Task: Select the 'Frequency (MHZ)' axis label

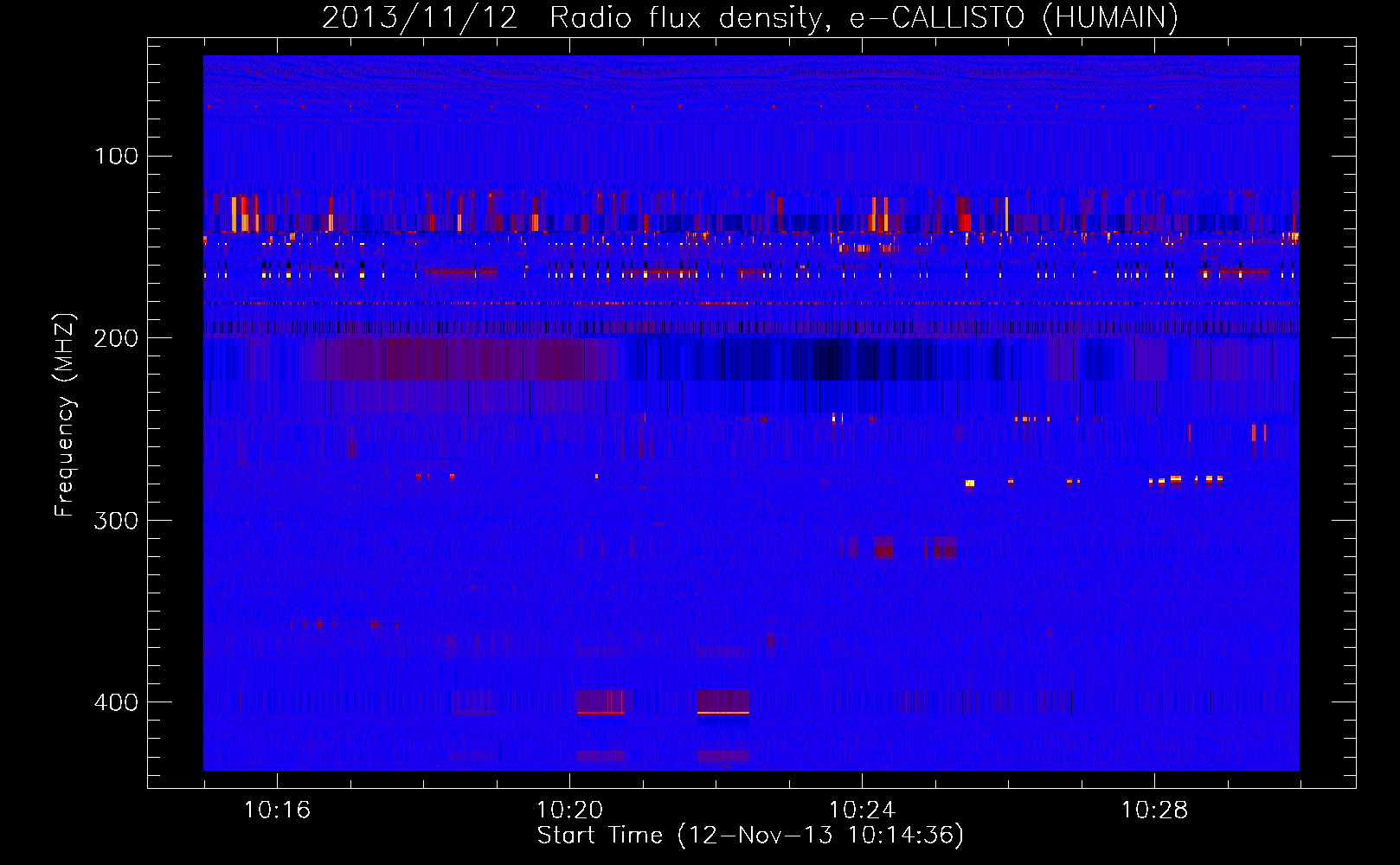Action: tap(65, 415)
